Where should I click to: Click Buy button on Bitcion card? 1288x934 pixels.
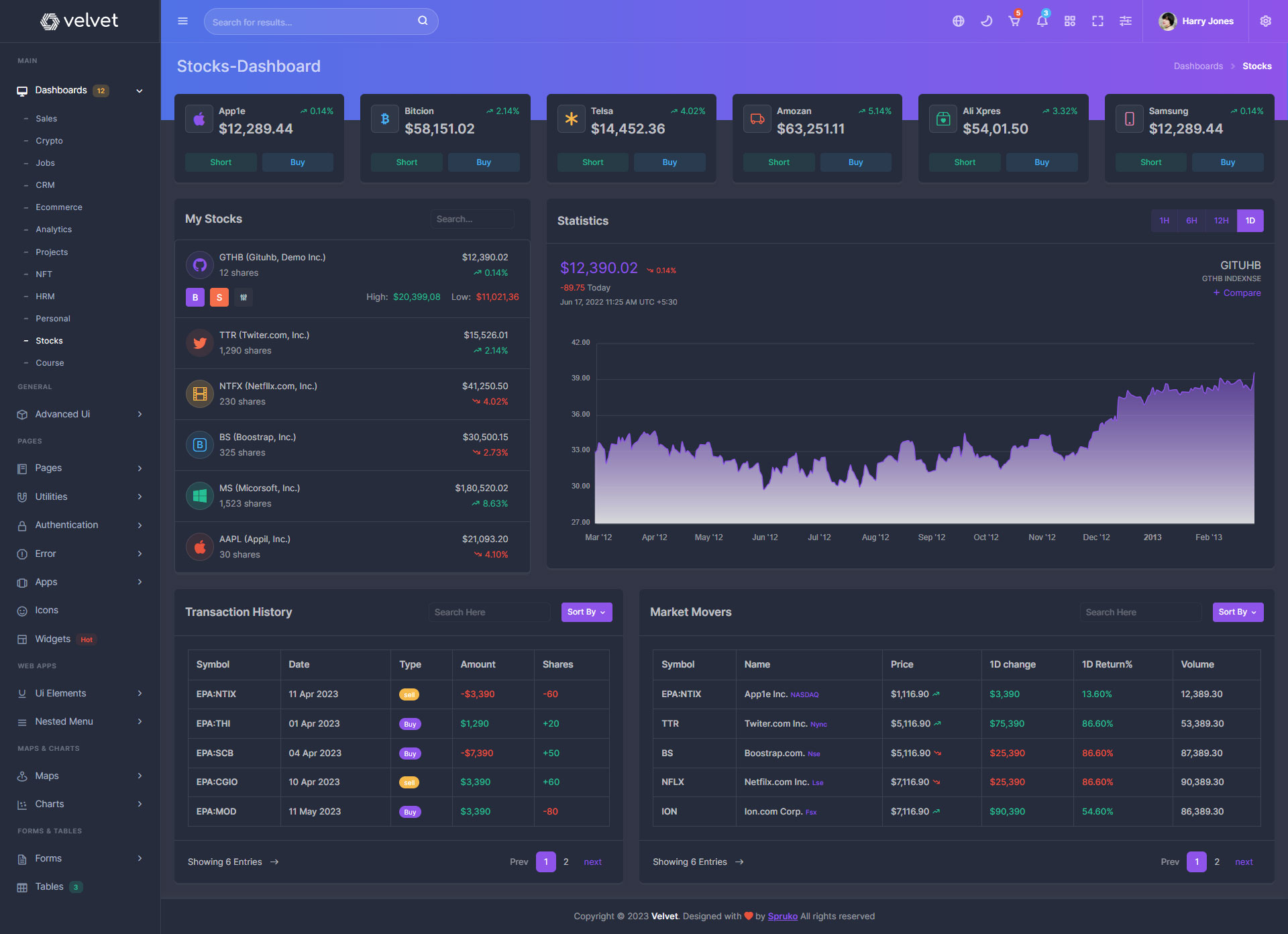[x=483, y=162]
